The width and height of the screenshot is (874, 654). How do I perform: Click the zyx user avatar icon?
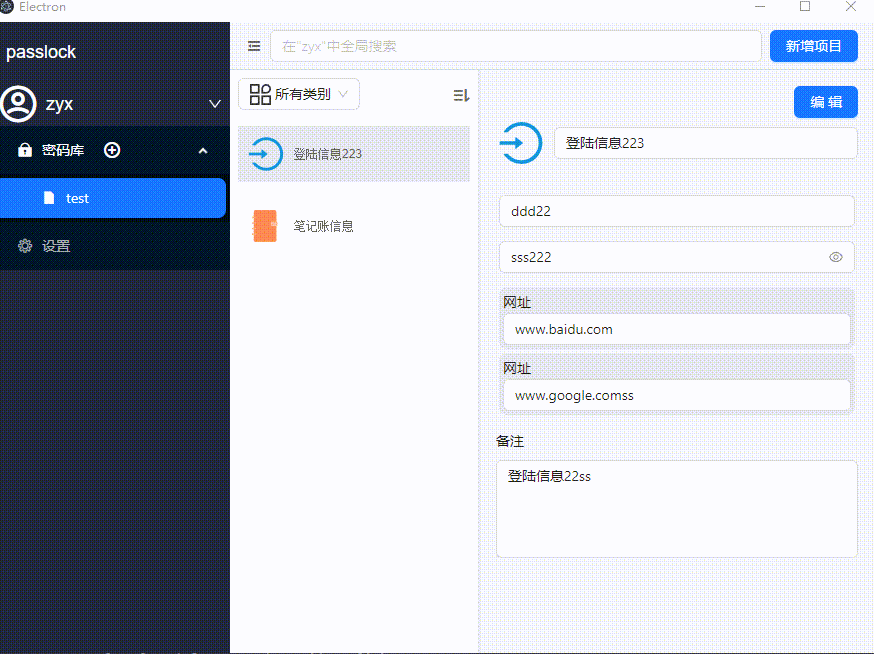[18, 103]
